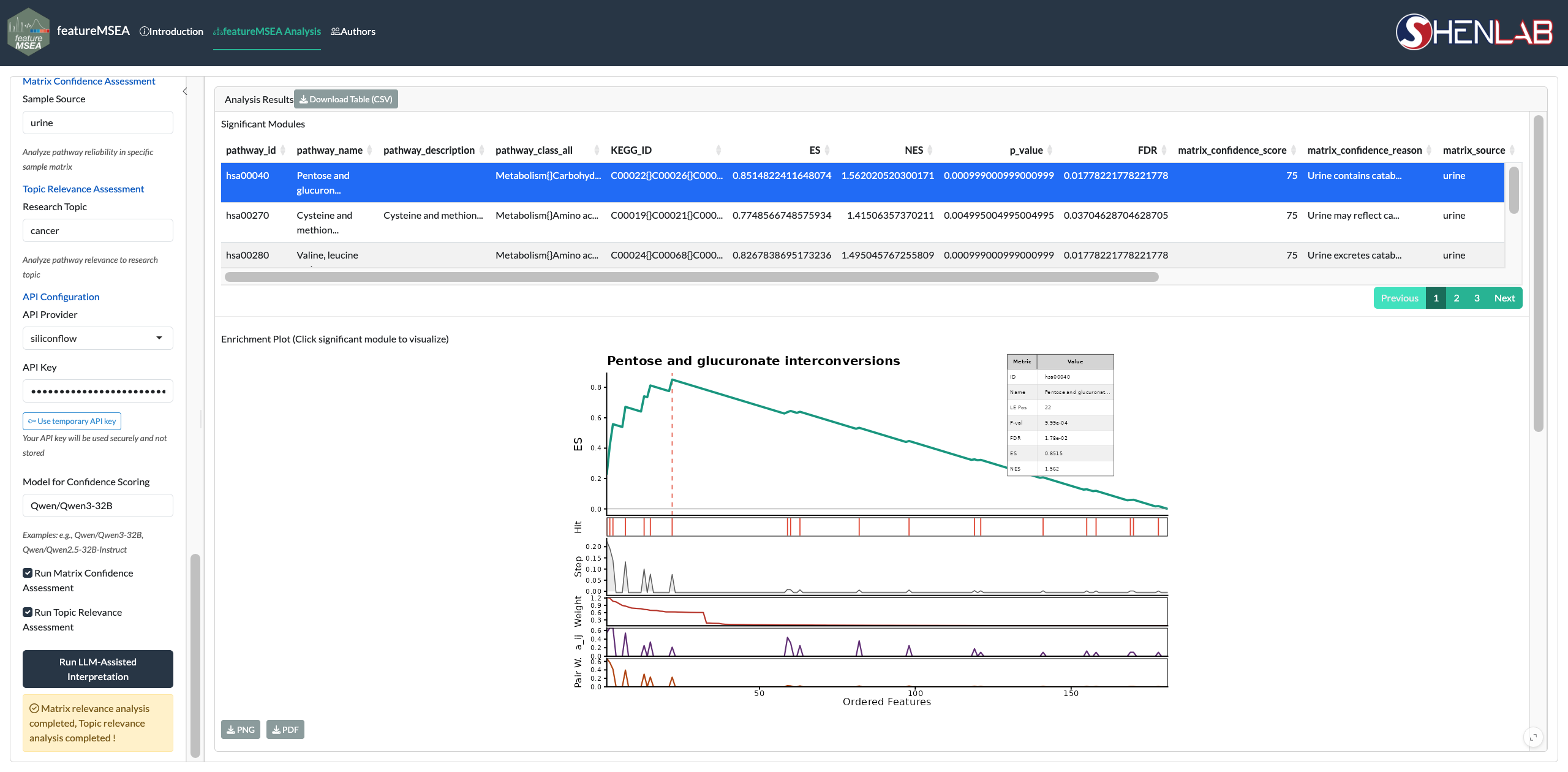This screenshot has height=772, width=1568.
Task: Click the Research Topic cancer field
Action: 98,230
